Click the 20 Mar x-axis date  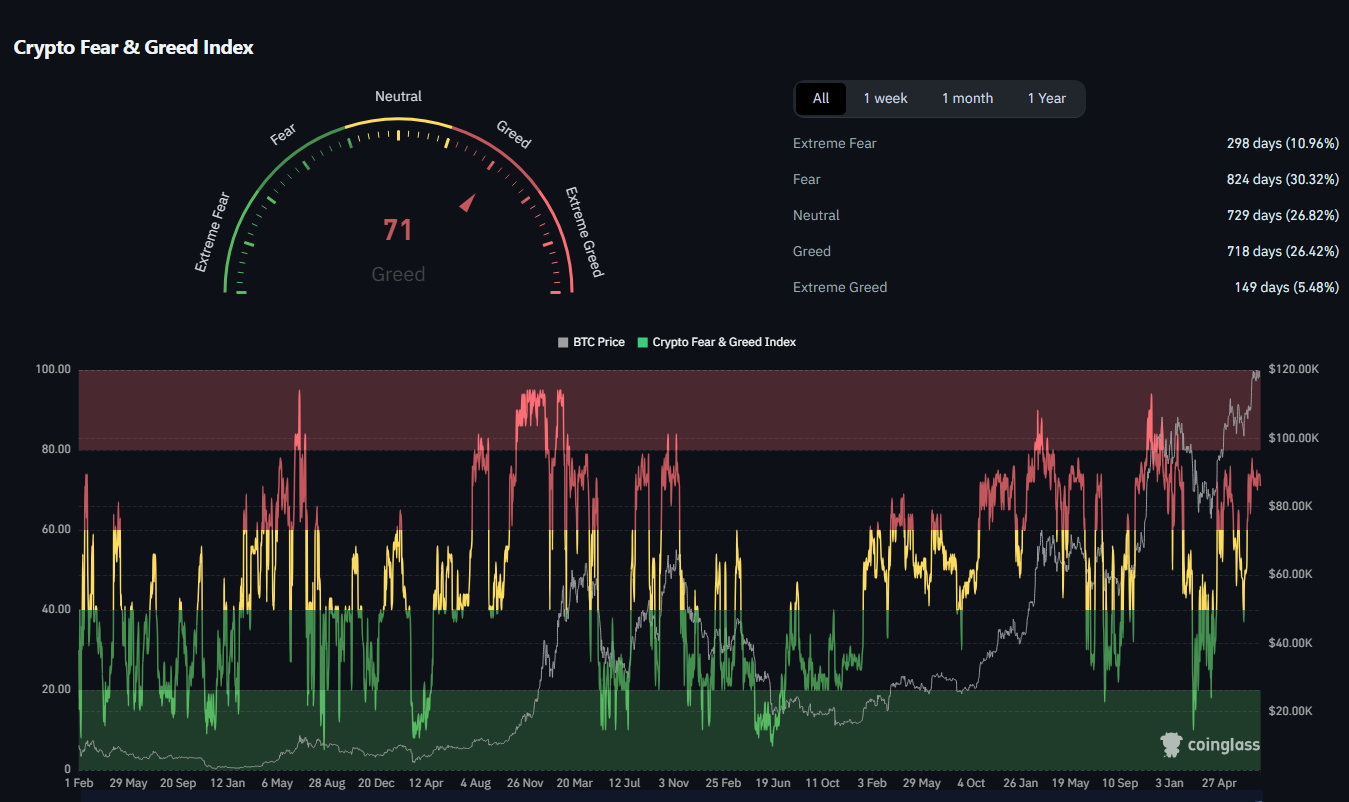coord(574,783)
